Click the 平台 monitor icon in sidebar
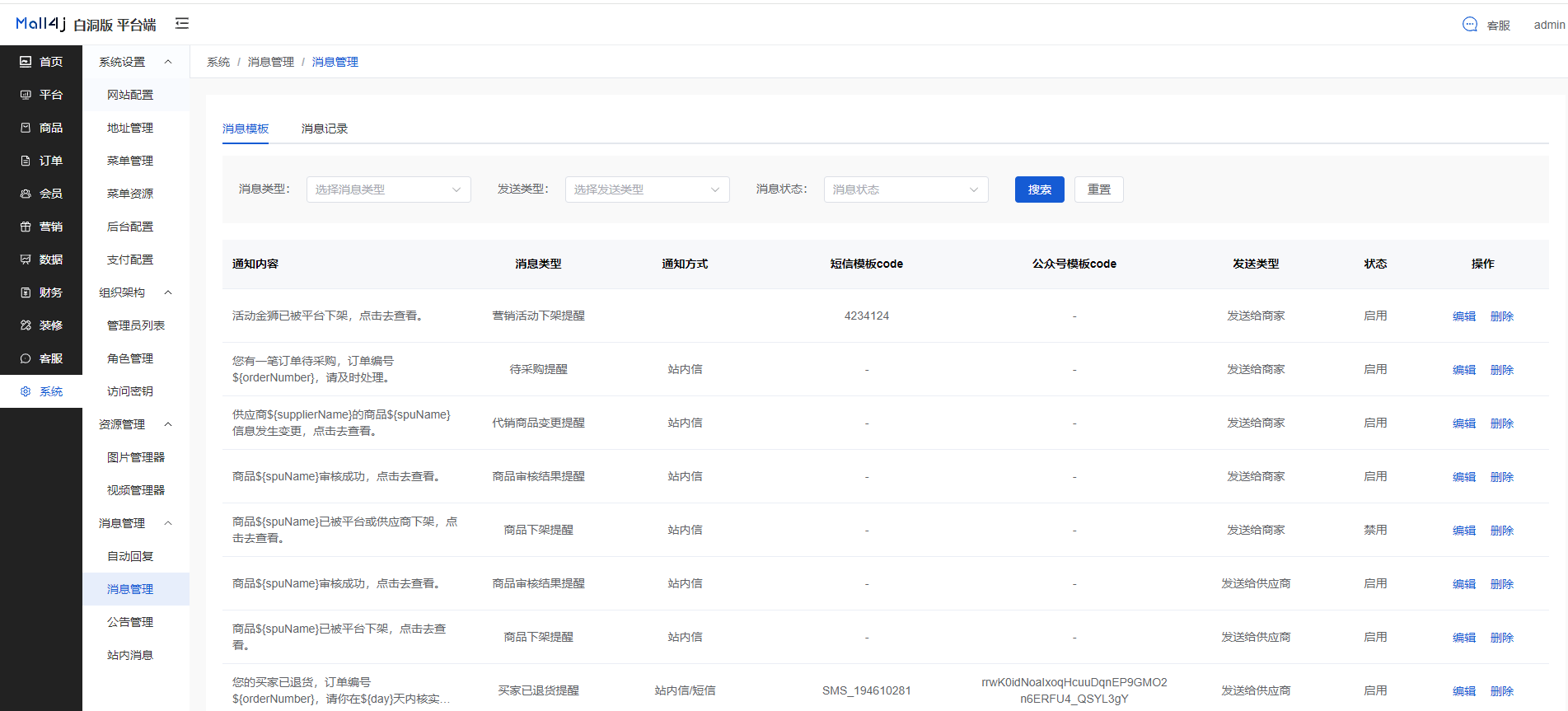The image size is (1568, 711). pos(26,95)
